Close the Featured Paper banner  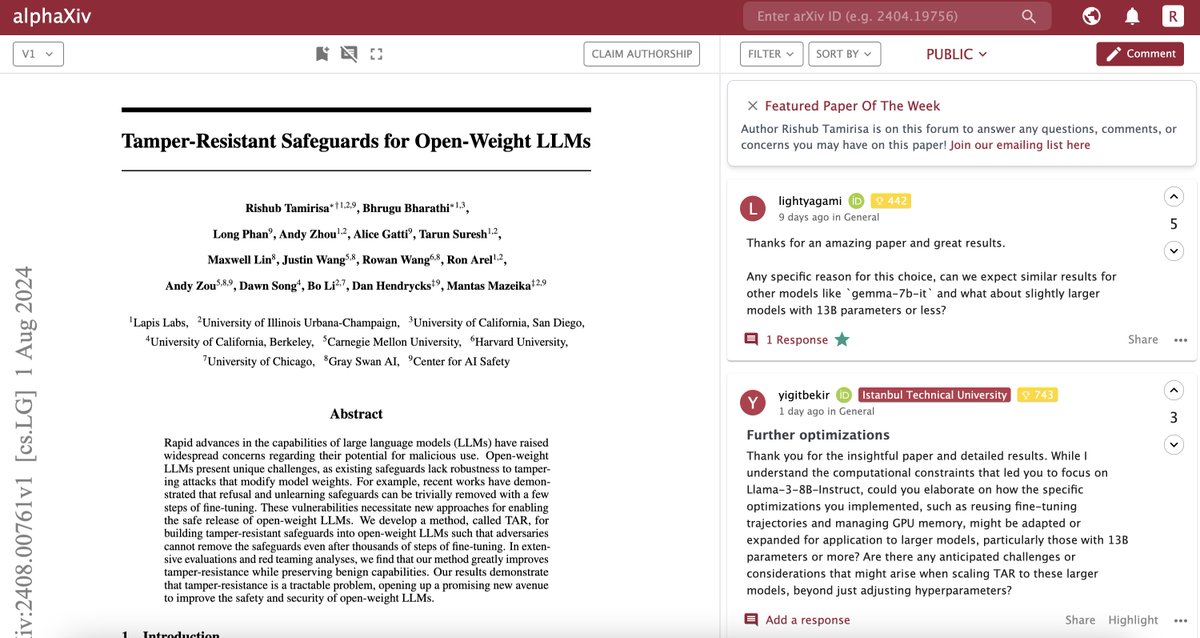[x=752, y=105]
